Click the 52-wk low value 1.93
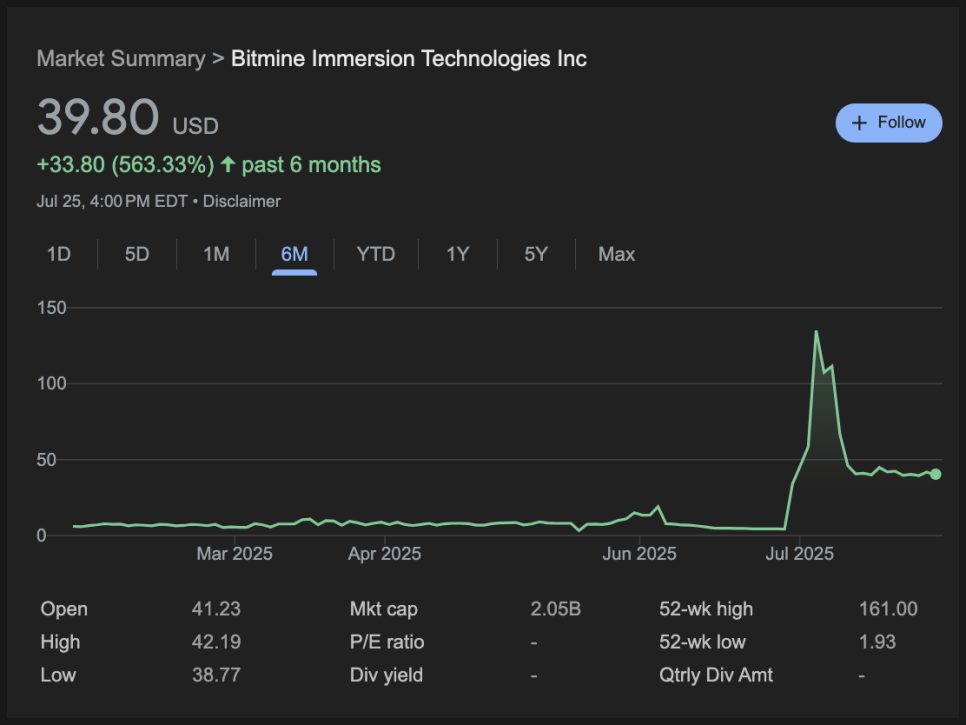Viewport: 966px width, 725px height. pyautogui.click(x=877, y=642)
